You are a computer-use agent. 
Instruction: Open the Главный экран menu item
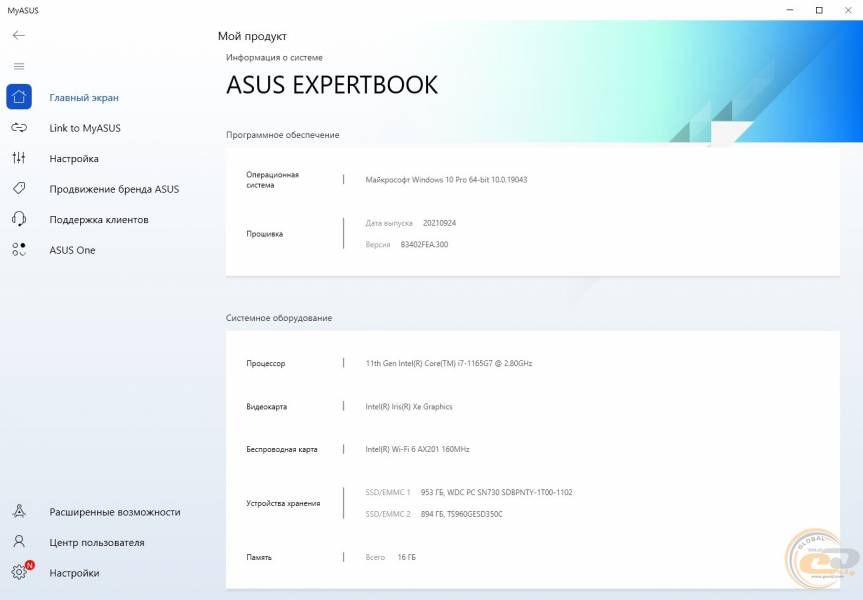(84, 97)
